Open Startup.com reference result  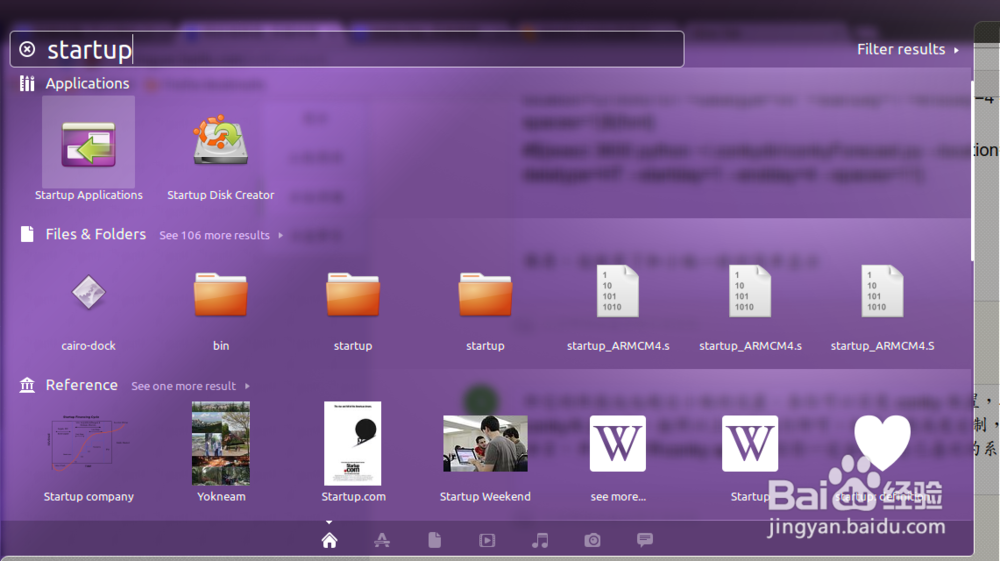tap(353, 453)
